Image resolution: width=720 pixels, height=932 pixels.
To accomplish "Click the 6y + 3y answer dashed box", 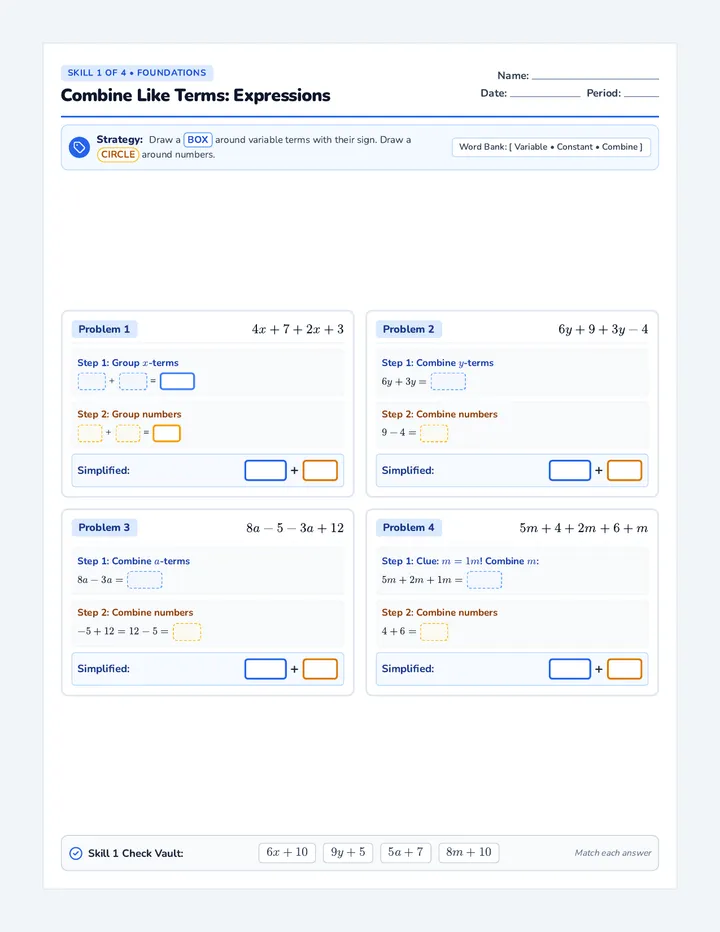I will click(x=448, y=381).
